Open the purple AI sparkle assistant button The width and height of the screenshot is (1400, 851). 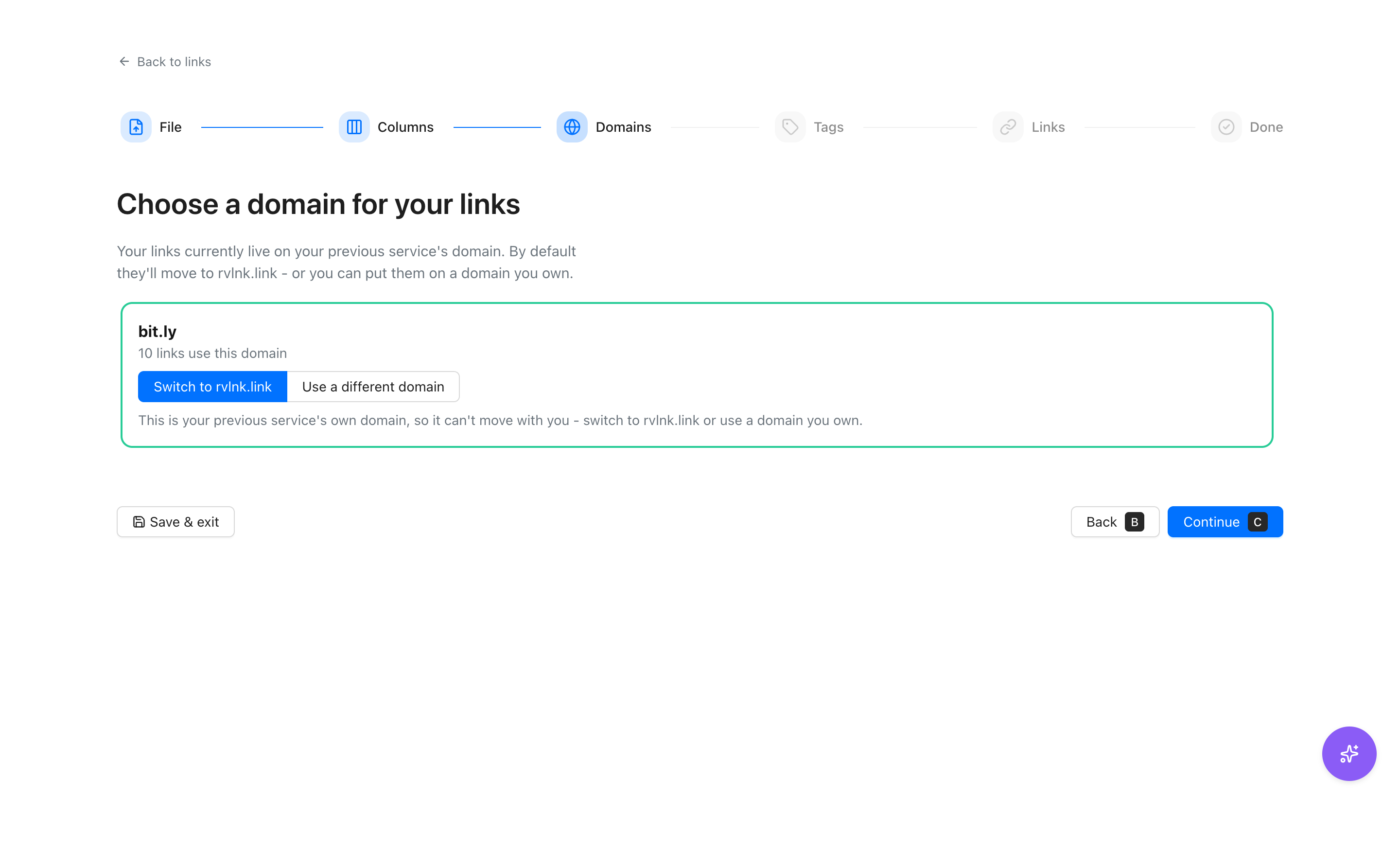(1349, 754)
